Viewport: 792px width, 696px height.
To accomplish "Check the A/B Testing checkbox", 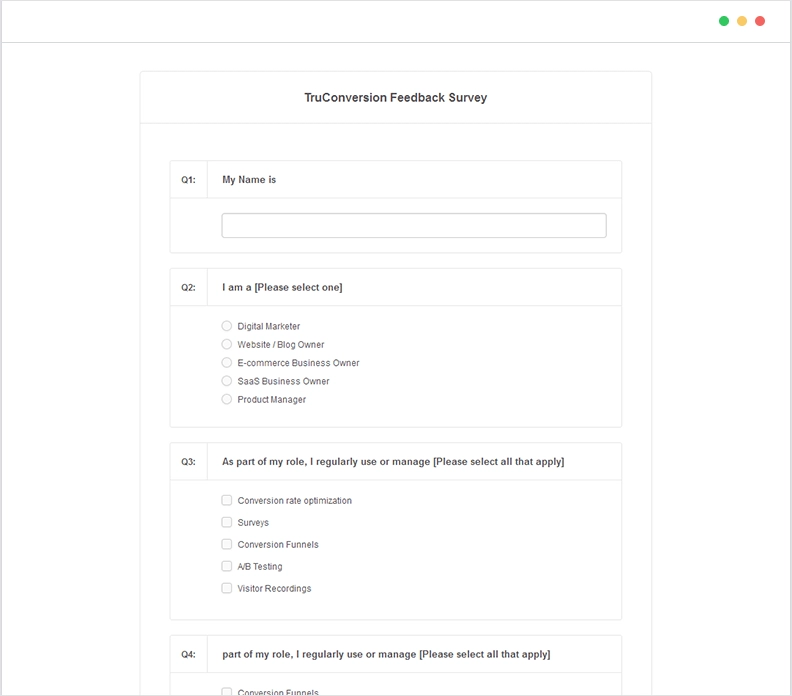I will coord(227,566).
